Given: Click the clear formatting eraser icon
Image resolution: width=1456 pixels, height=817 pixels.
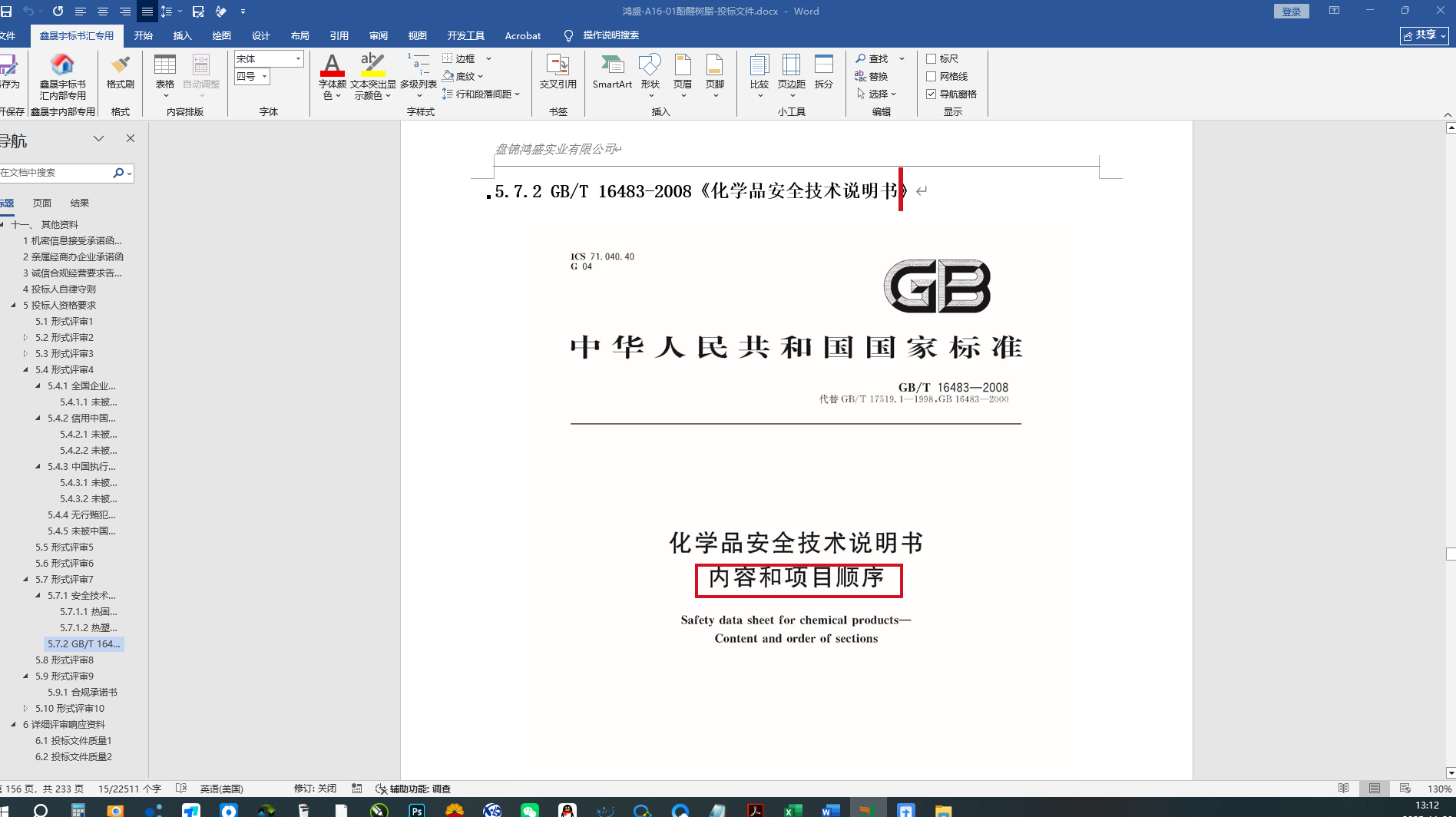Looking at the screenshot, I should click(x=221, y=12).
